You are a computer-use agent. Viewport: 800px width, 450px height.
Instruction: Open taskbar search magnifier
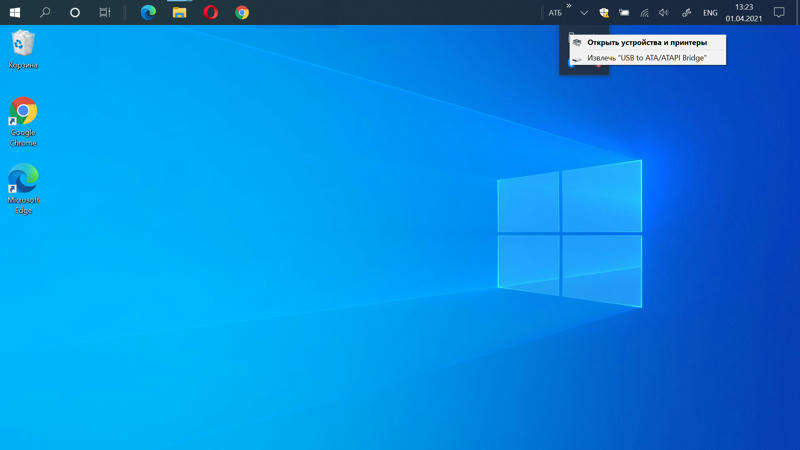(x=45, y=12)
